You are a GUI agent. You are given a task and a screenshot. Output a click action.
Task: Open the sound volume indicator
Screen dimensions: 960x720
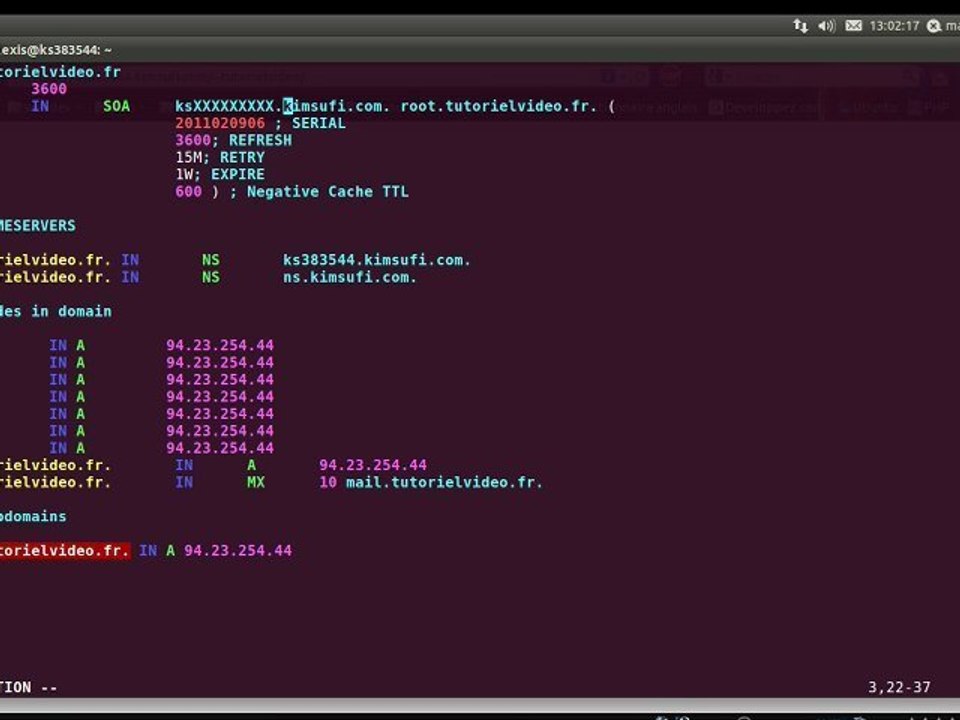click(827, 26)
